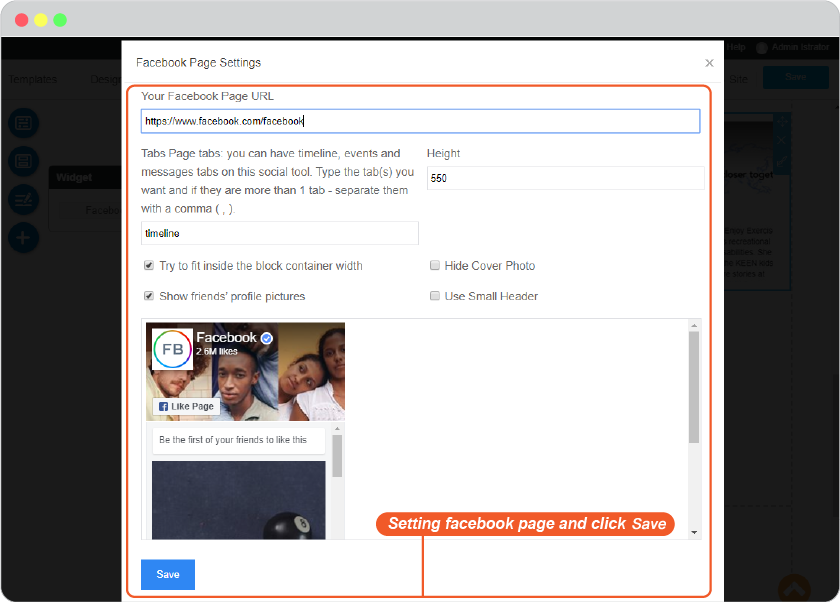The width and height of the screenshot is (840, 602).
Task: Click the Facebook Page URL input field
Action: [421, 121]
